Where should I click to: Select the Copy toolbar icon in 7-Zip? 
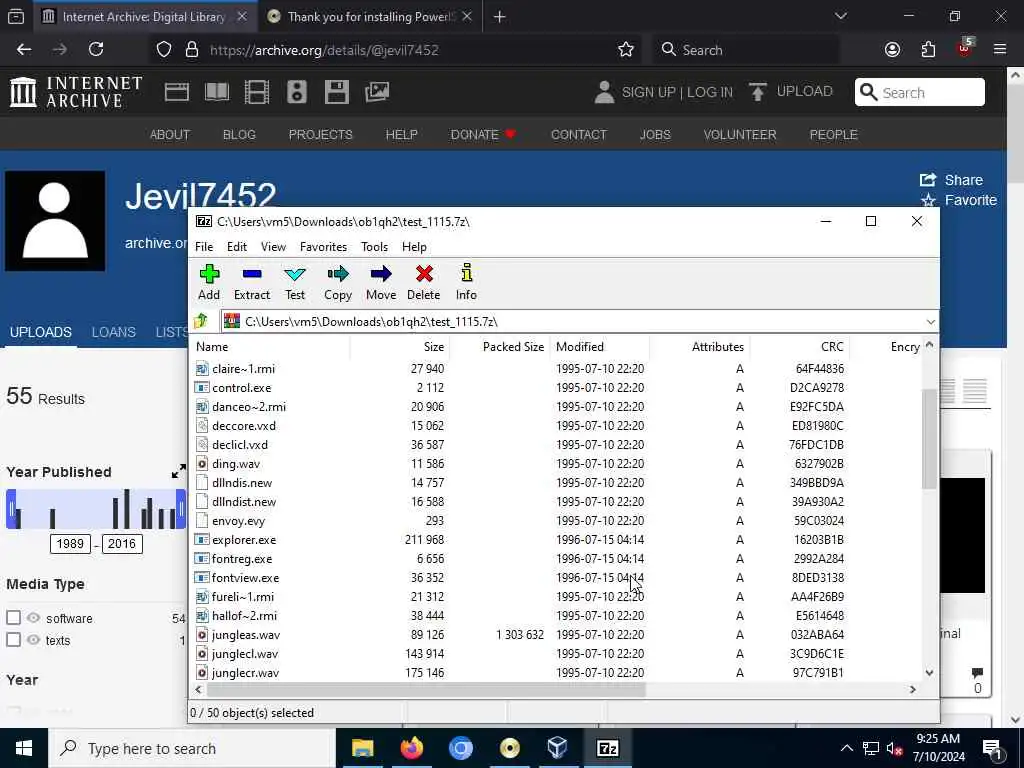338,282
